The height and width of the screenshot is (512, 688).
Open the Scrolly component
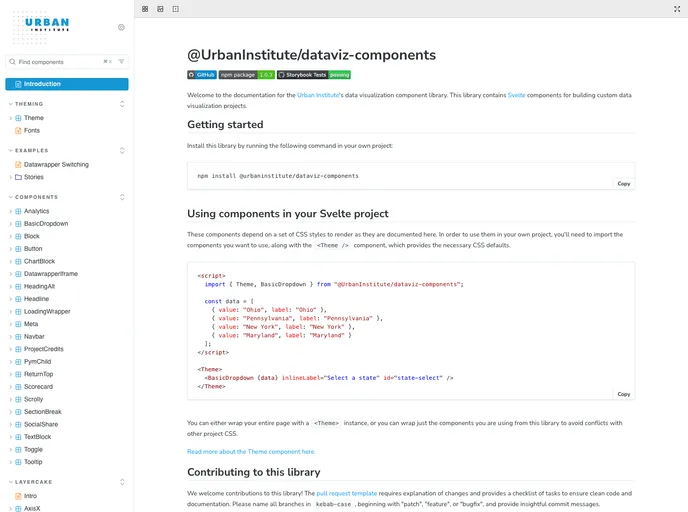click(33, 399)
